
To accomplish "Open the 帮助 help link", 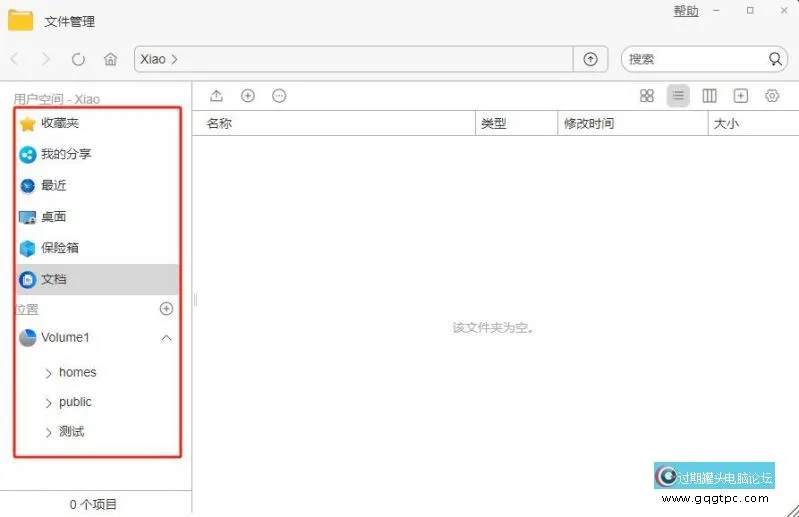I will point(686,11).
